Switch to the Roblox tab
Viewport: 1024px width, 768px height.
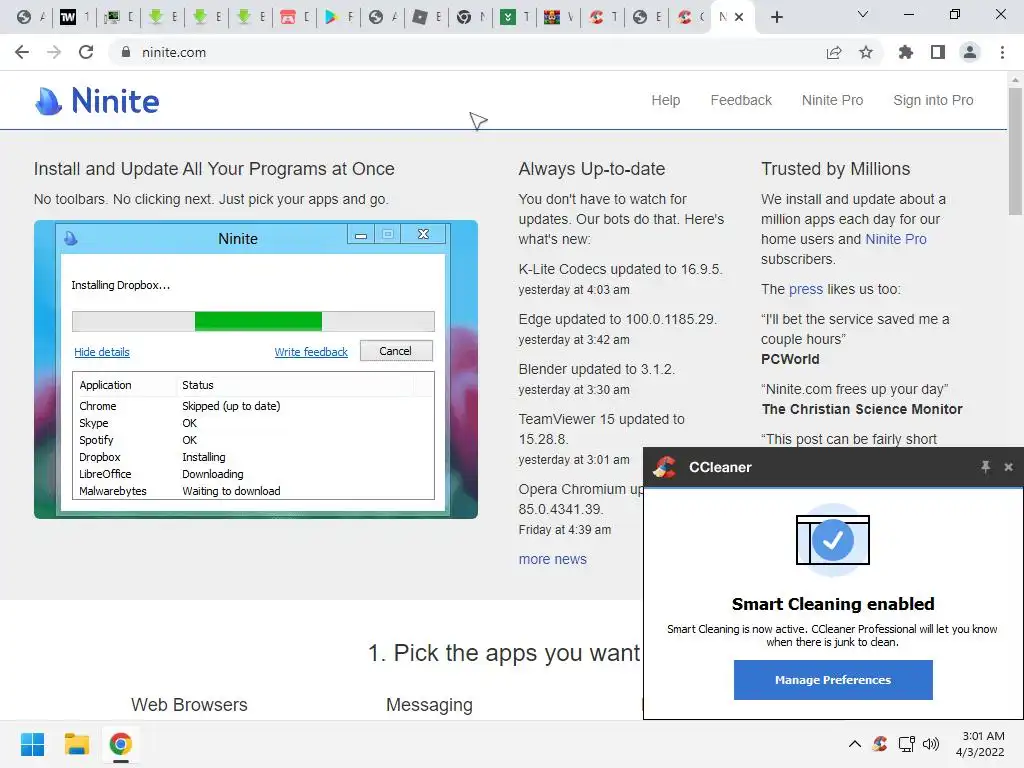click(426, 17)
